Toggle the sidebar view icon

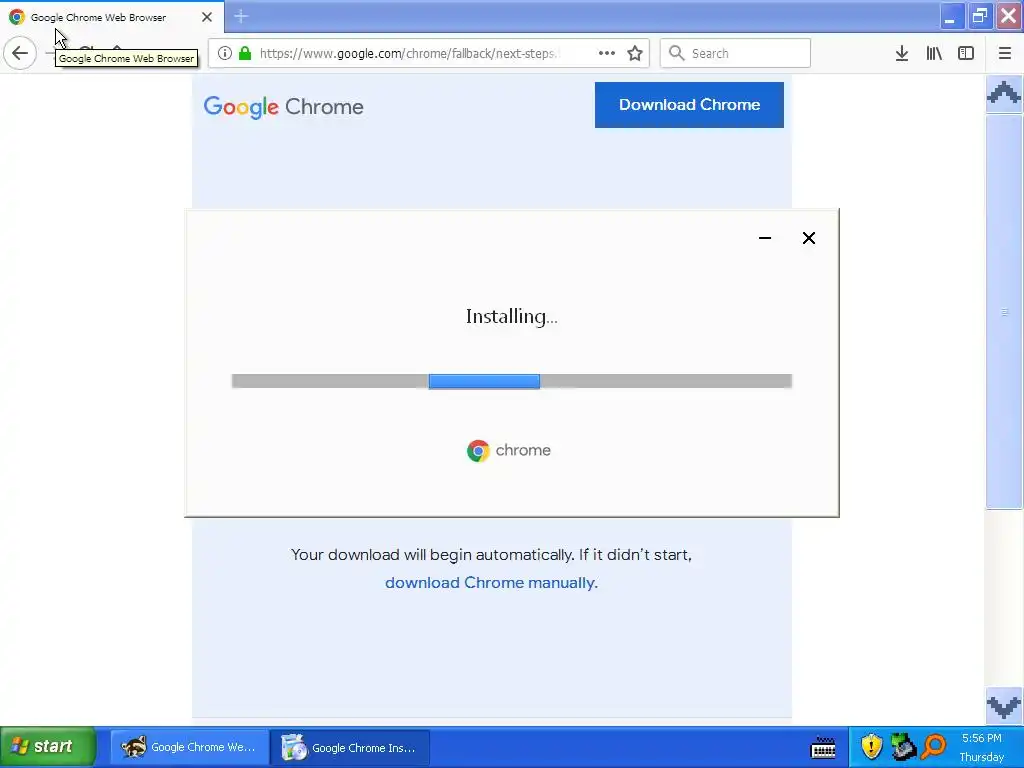(x=966, y=54)
